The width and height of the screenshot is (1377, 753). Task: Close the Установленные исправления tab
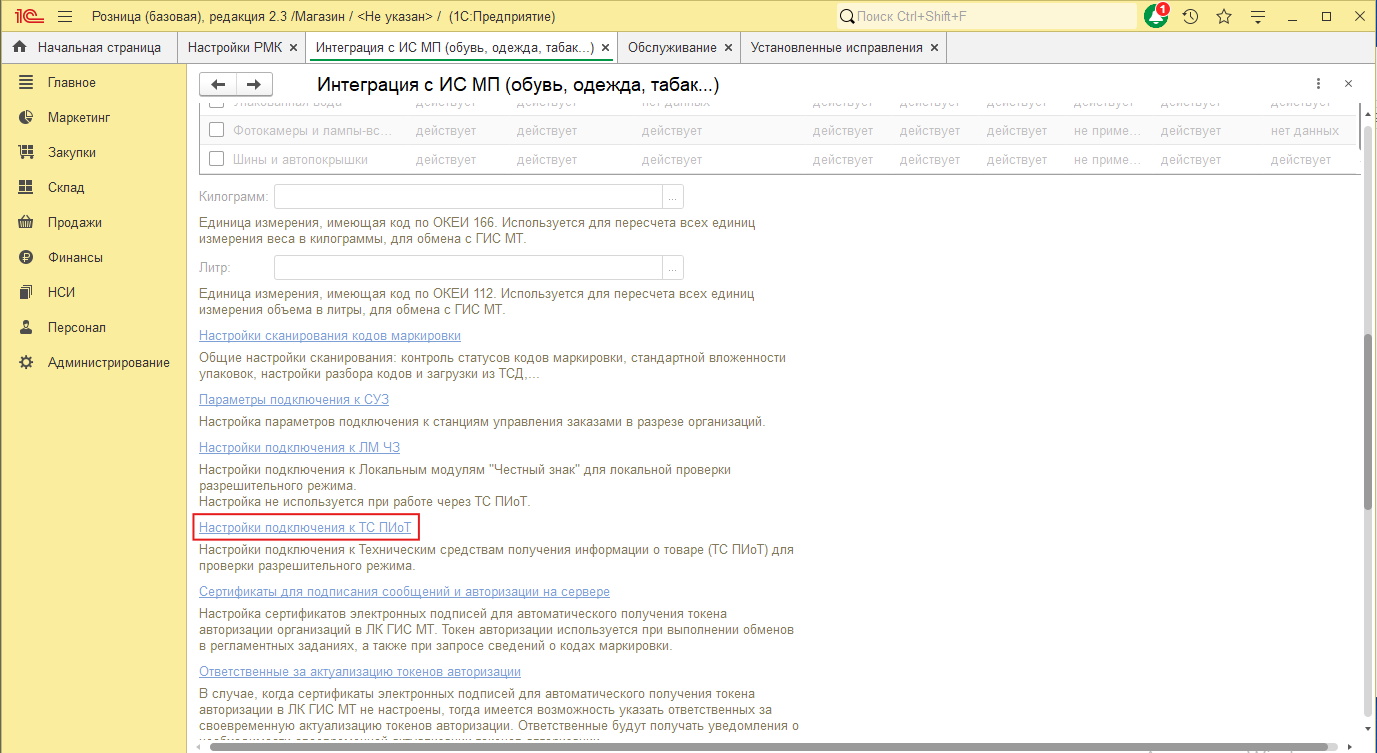(x=934, y=47)
